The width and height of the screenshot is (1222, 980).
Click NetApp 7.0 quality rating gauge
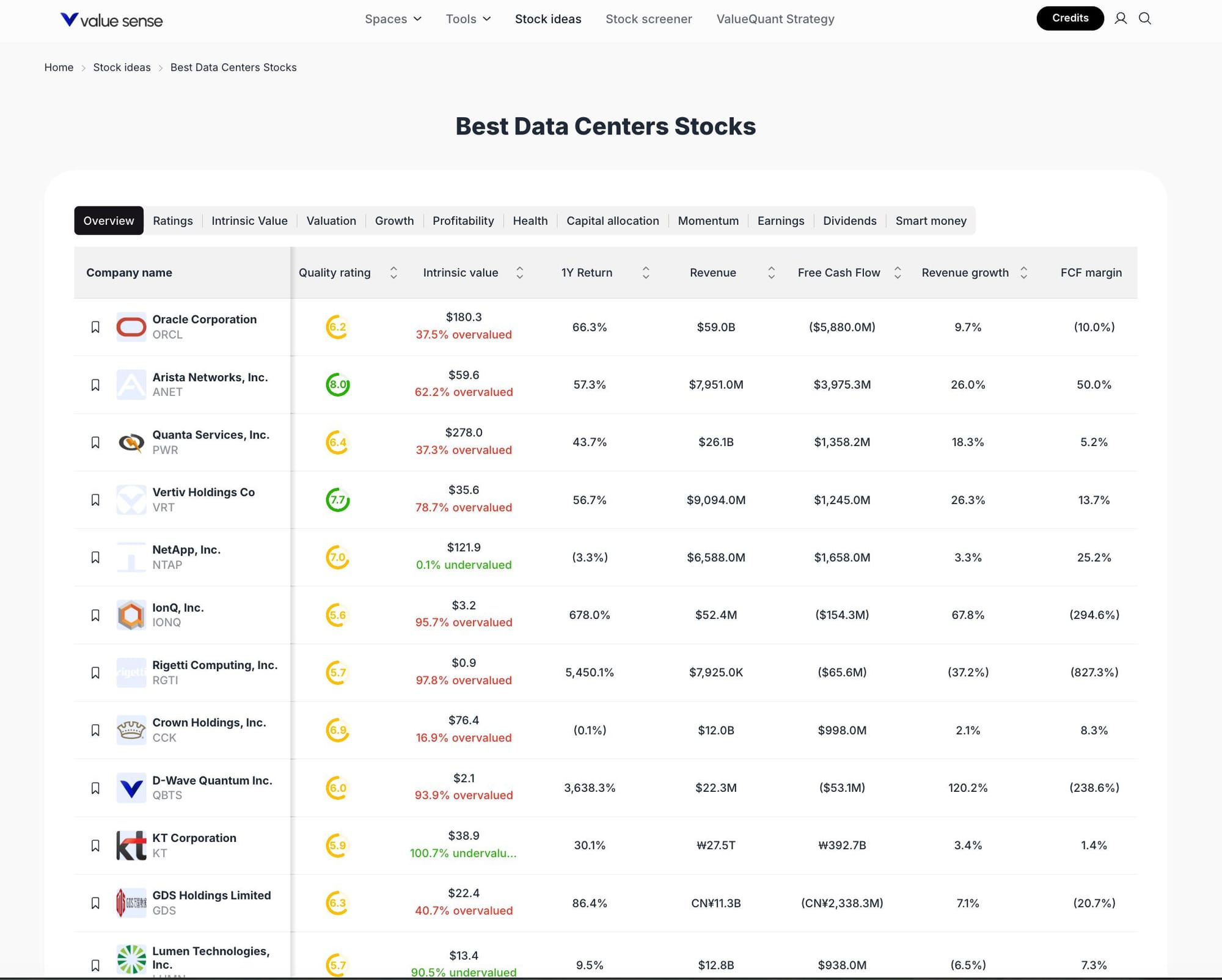tap(337, 557)
